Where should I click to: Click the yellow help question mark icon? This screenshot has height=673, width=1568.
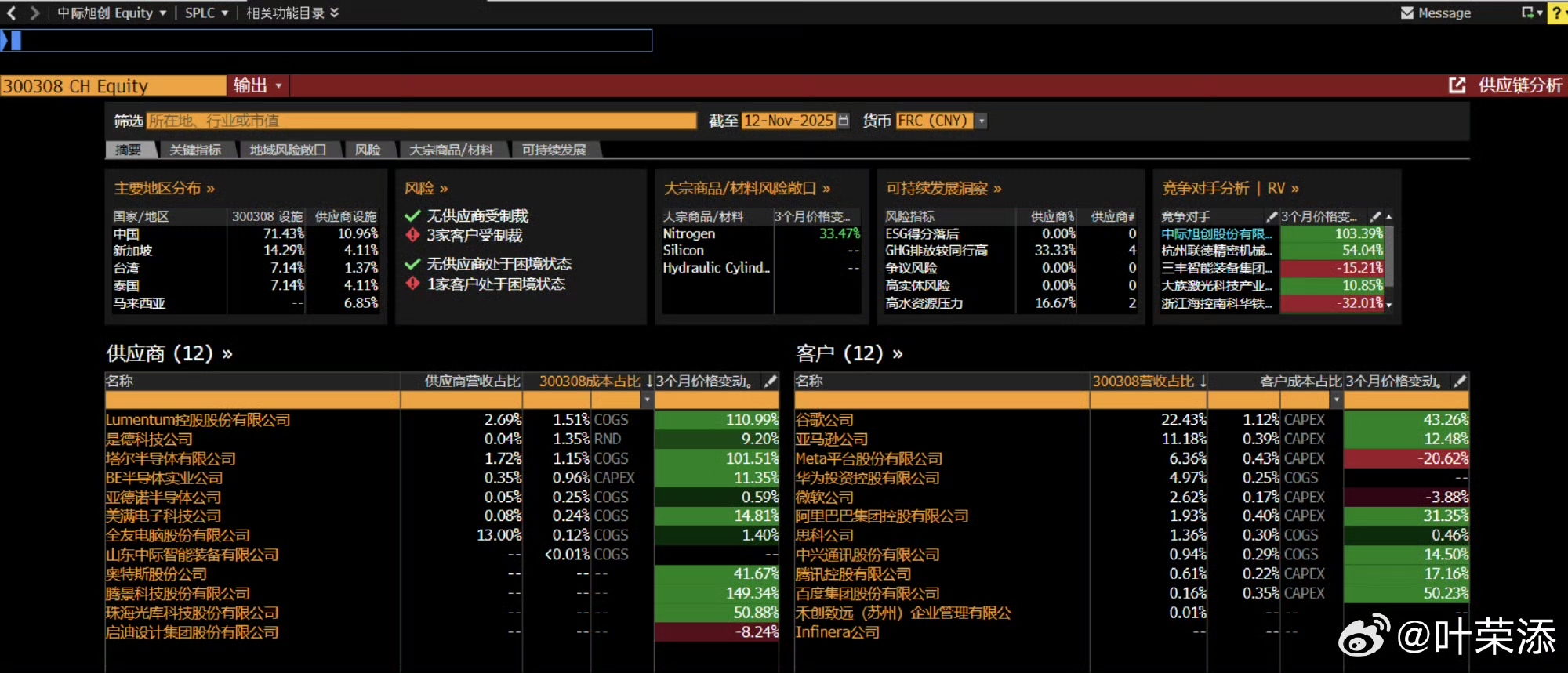point(1556,13)
